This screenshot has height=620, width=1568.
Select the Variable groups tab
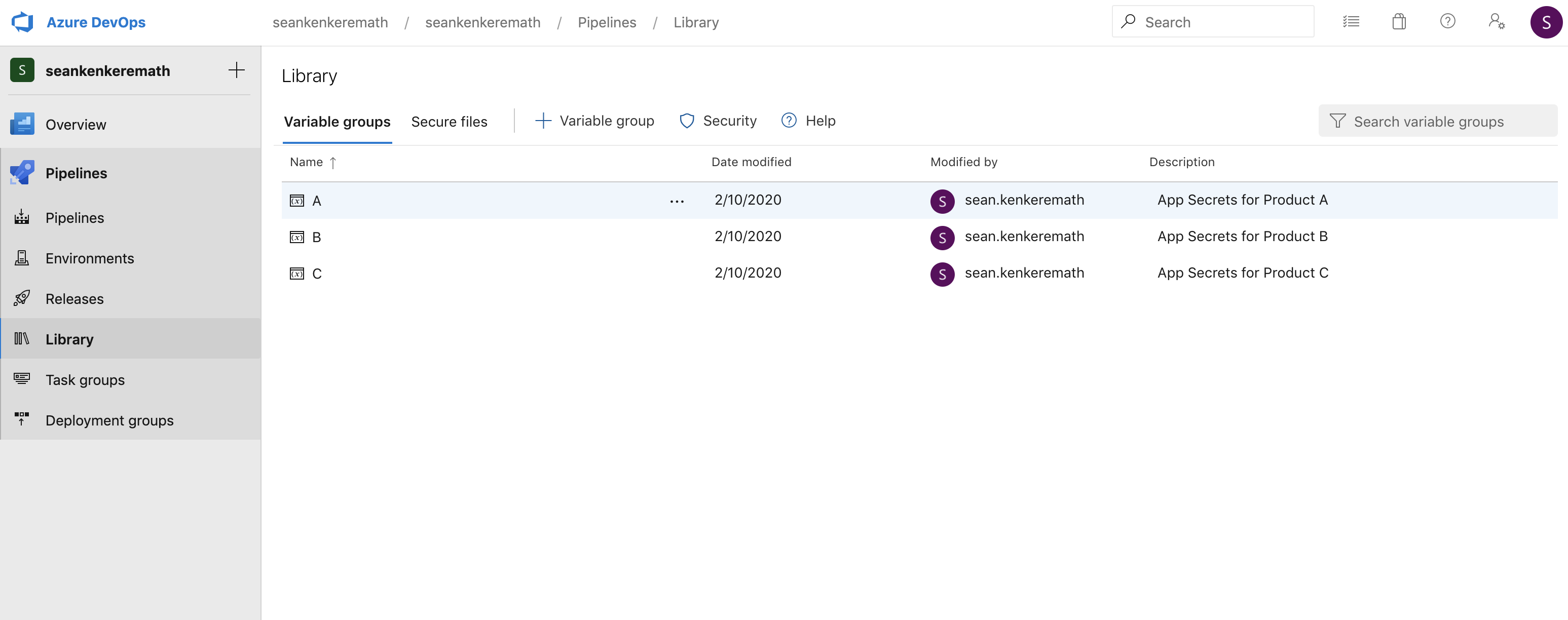pyautogui.click(x=337, y=122)
